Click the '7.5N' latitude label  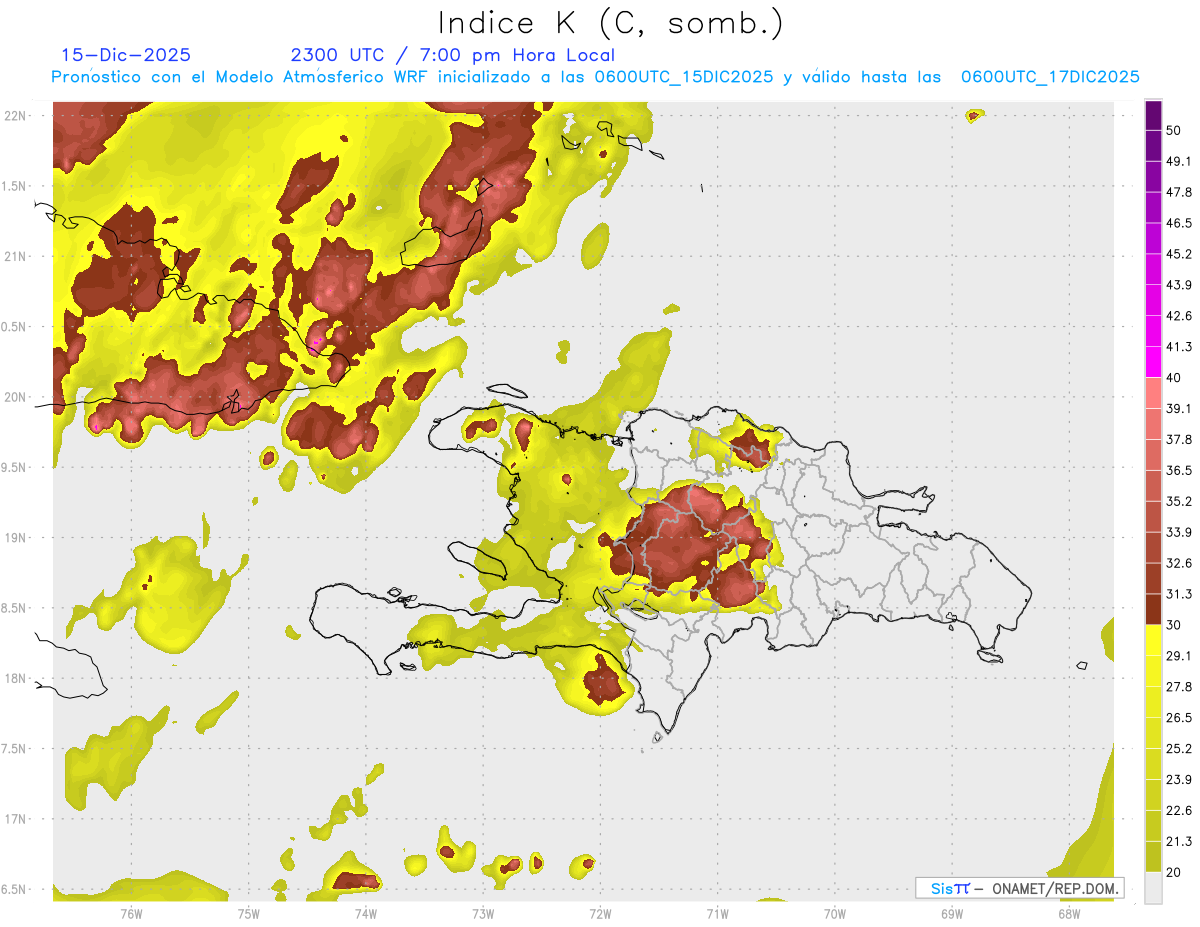point(15,749)
